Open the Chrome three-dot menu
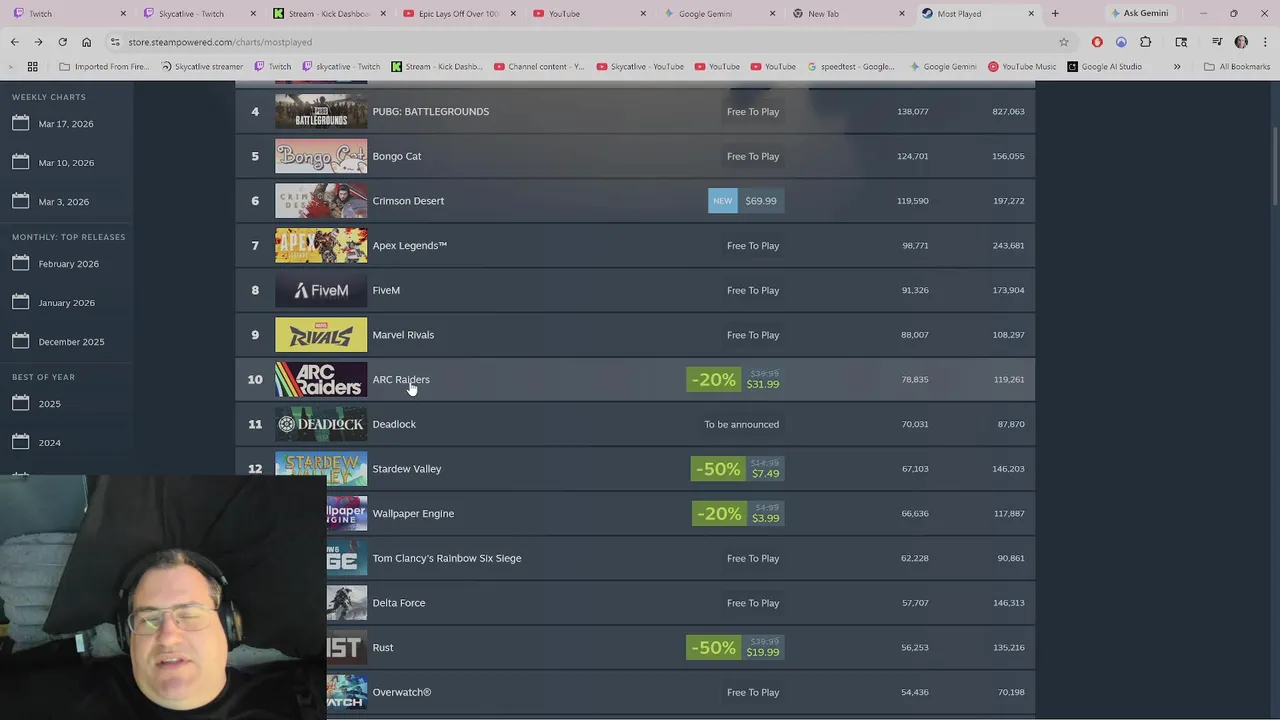 pos(1263,42)
